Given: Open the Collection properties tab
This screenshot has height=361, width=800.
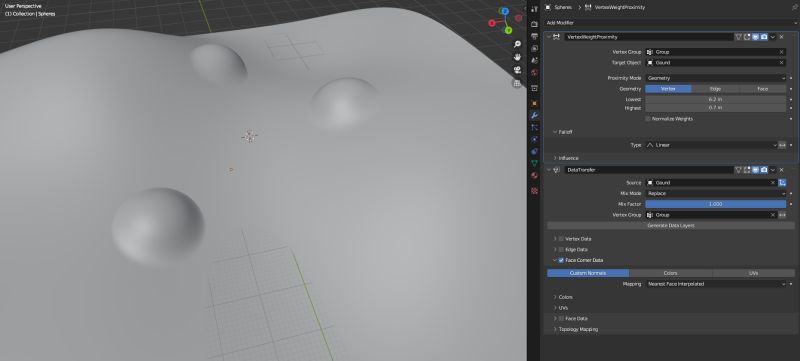Looking at the screenshot, I should [534, 88].
